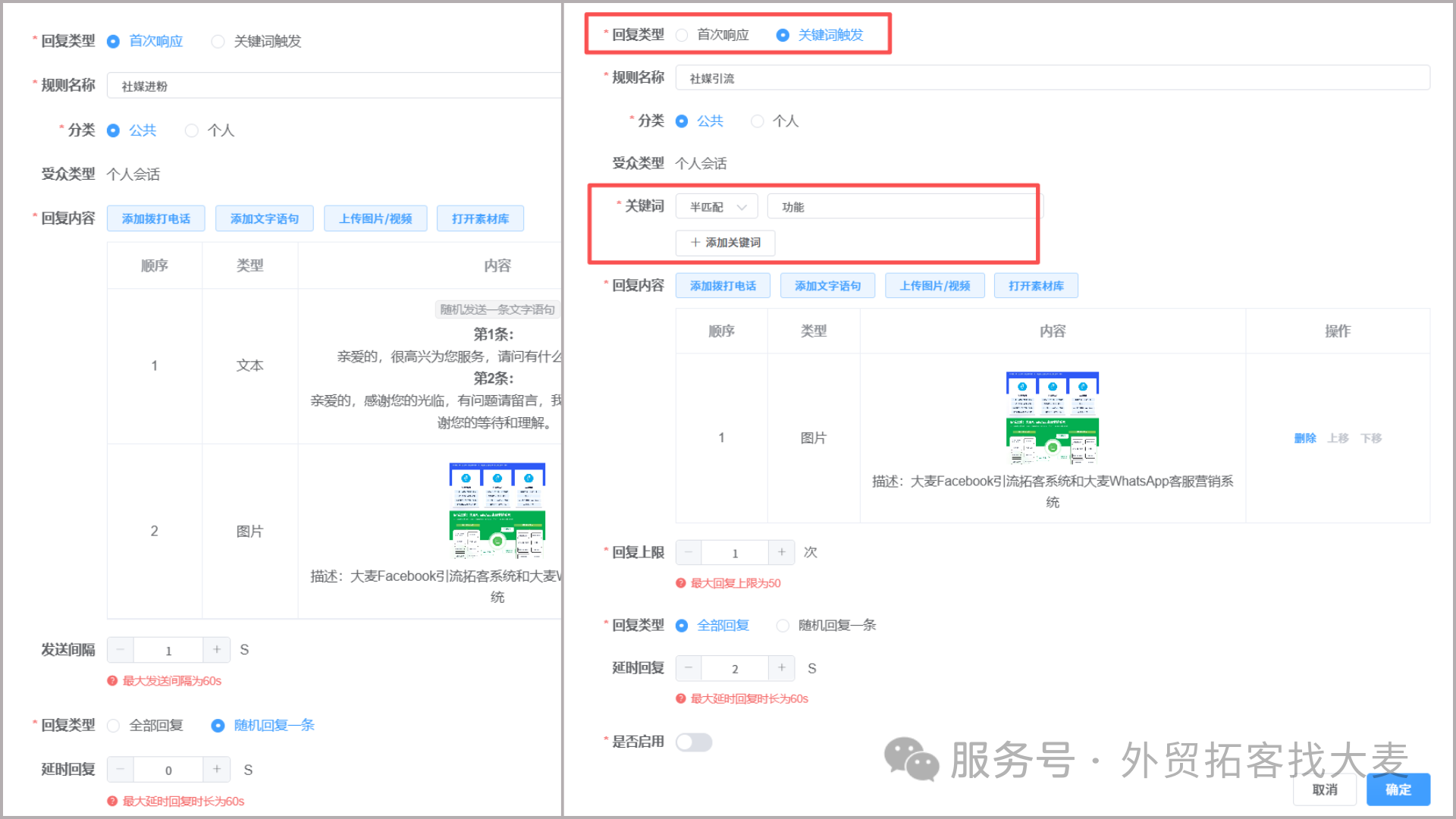Choose 公共 category in left panel
The image size is (1456, 819).
(113, 130)
